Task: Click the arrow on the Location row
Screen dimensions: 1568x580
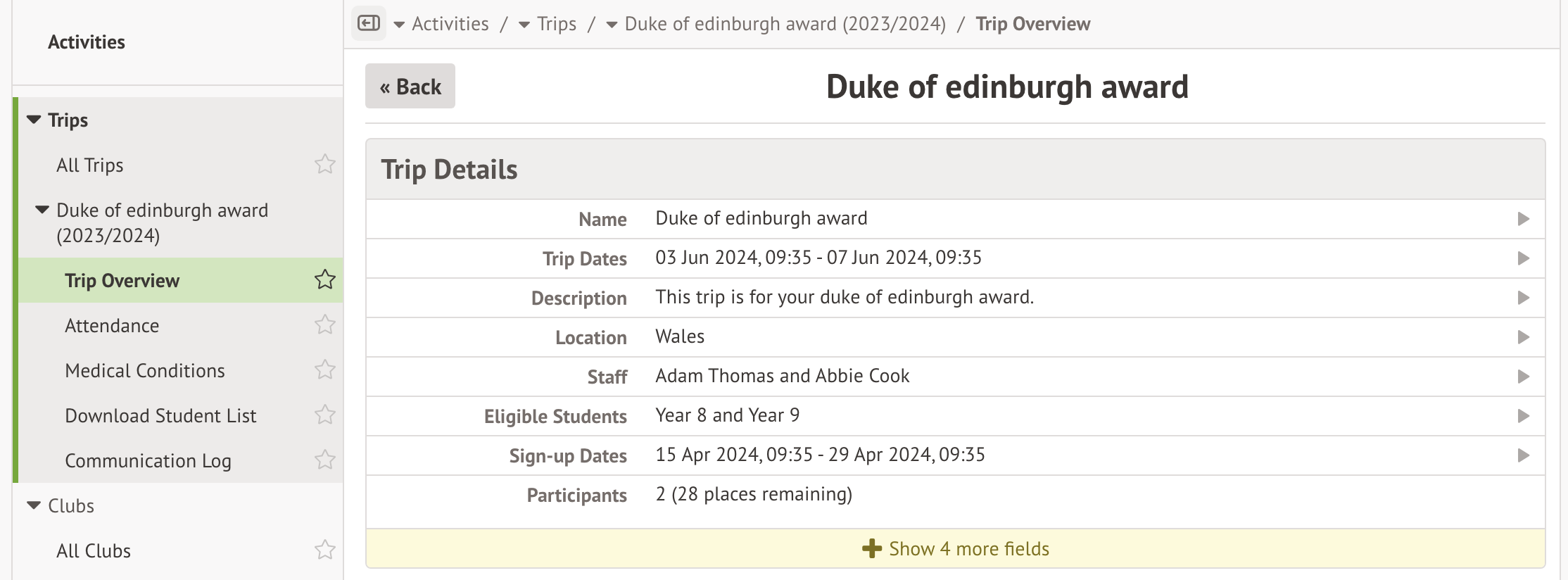Action: coord(1524,337)
